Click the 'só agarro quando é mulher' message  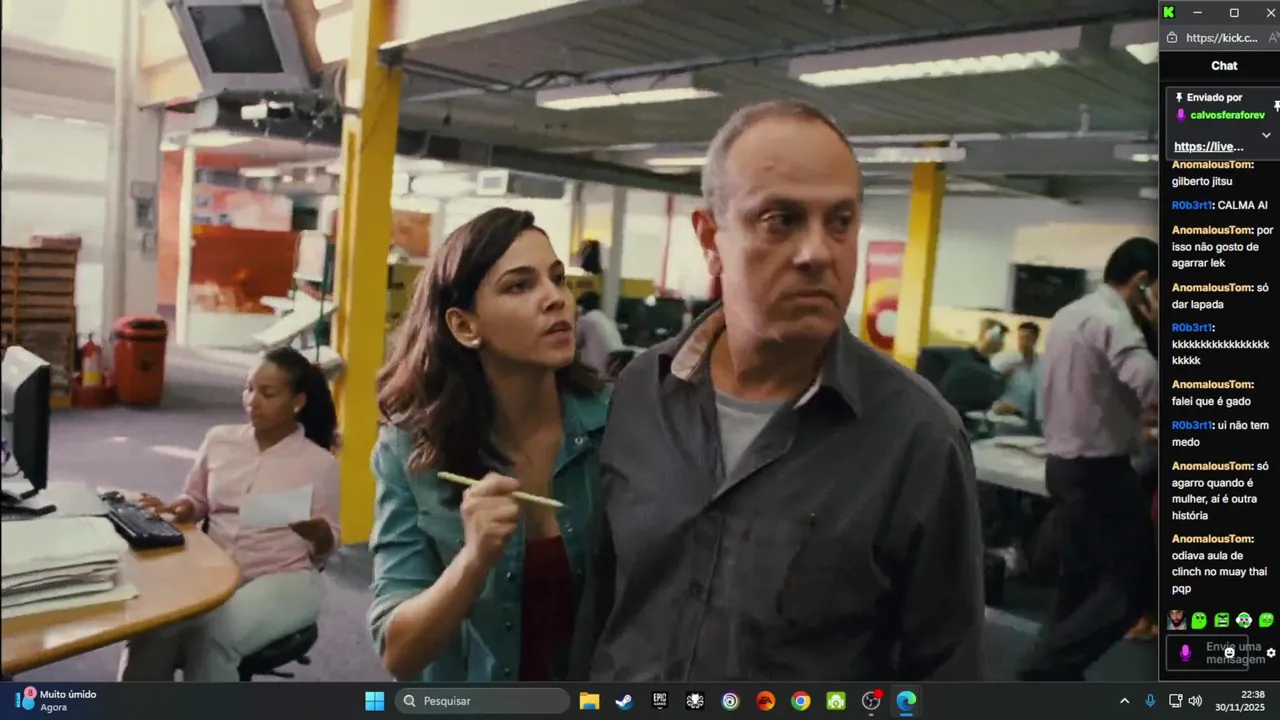1220,491
